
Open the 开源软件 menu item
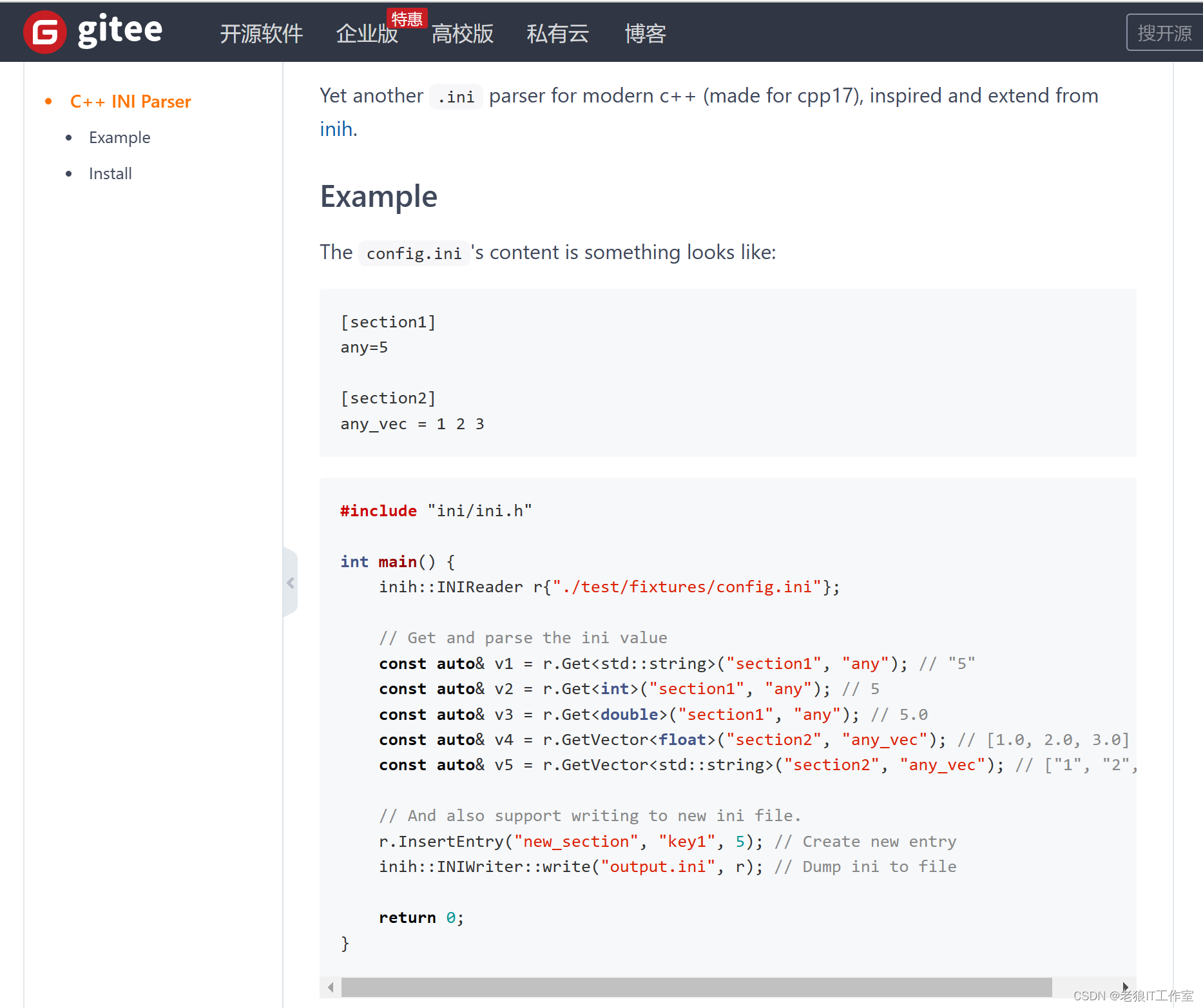click(261, 34)
